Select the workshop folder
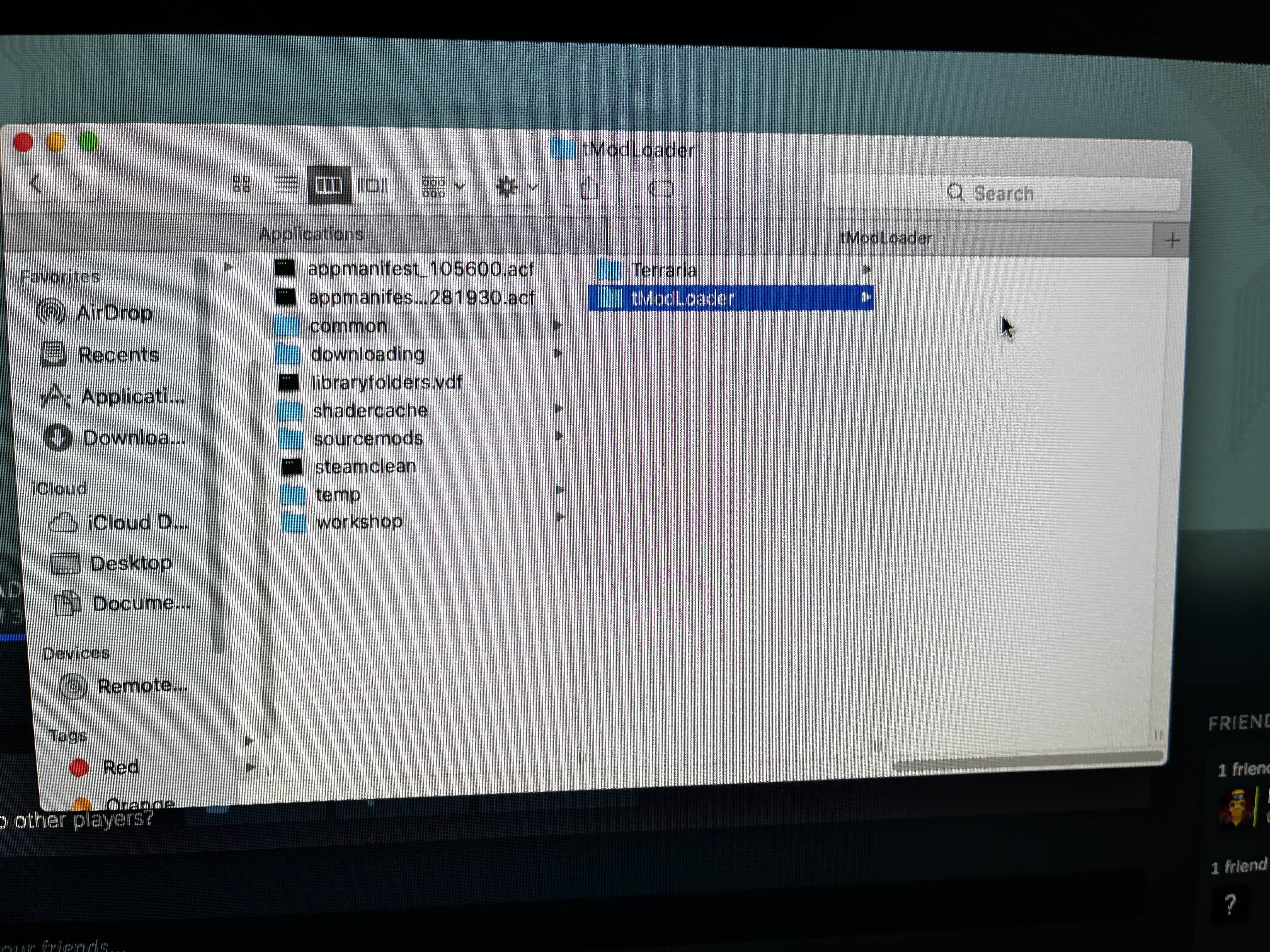Viewport: 1270px width, 952px height. [x=359, y=522]
